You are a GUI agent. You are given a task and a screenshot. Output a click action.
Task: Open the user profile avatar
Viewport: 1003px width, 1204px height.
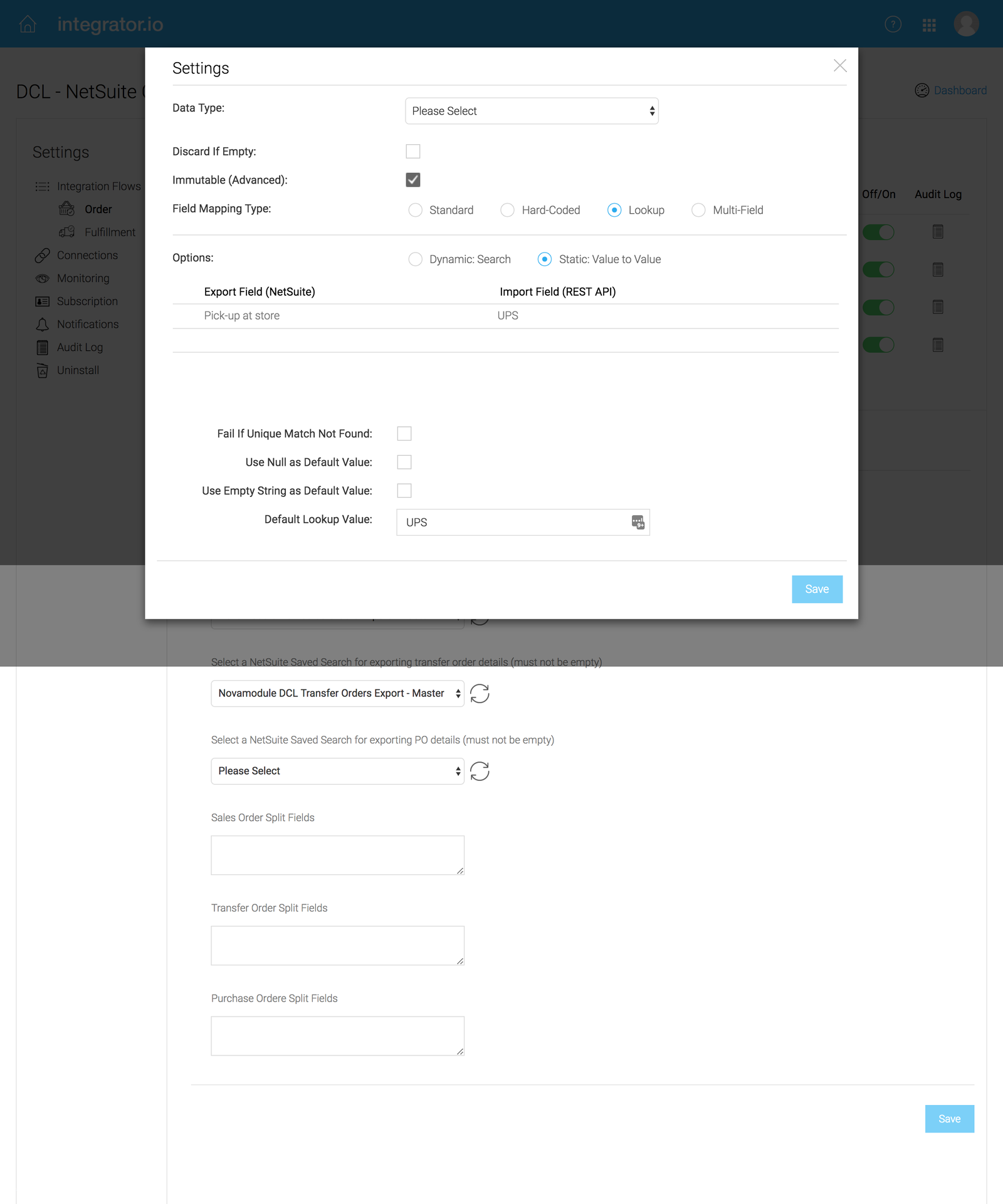(966, 24)
